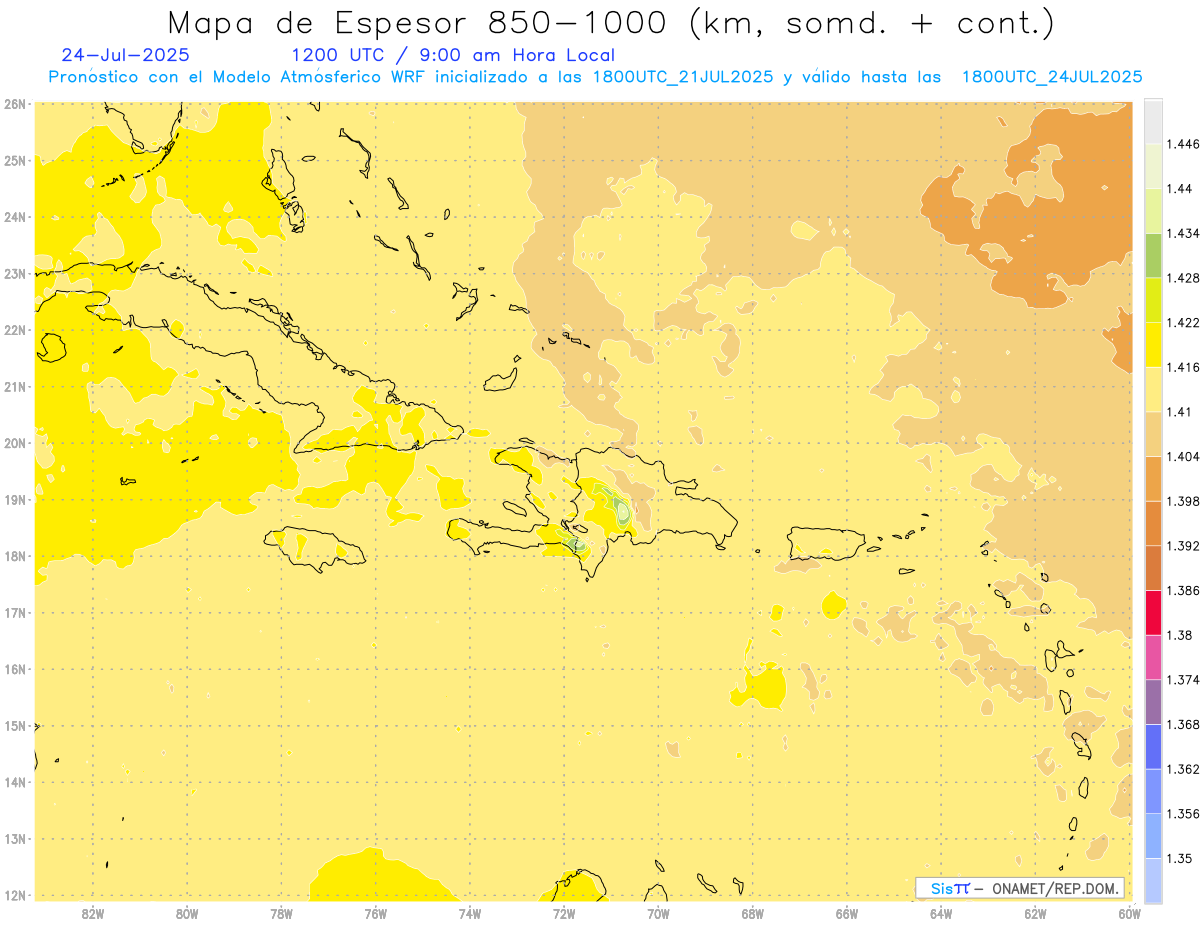
Task: Click the '1200 UTC / 9:00 am Hora Local' text
Action: tap(453, 55)
